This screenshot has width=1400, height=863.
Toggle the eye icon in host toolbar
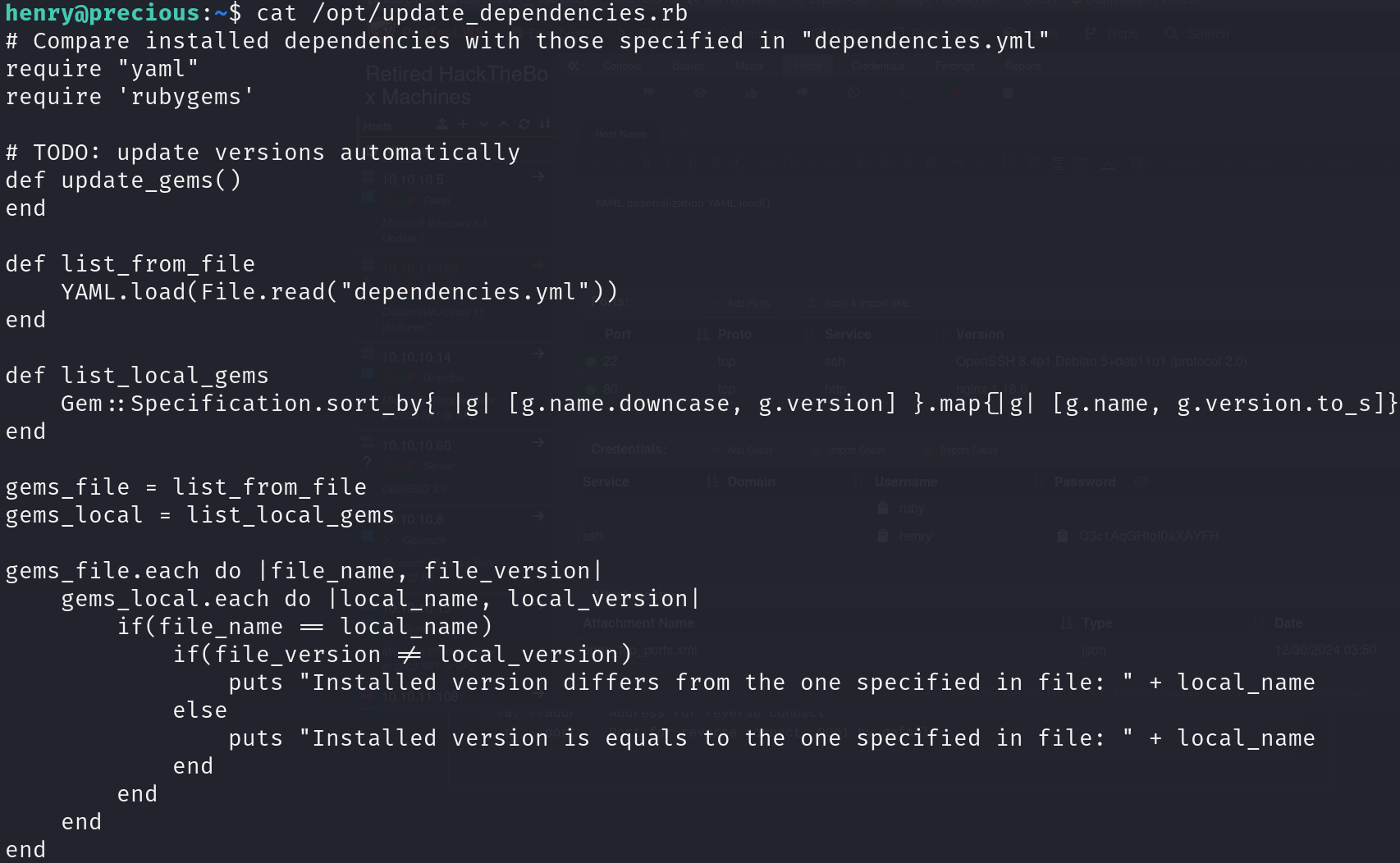click(700, 94)
